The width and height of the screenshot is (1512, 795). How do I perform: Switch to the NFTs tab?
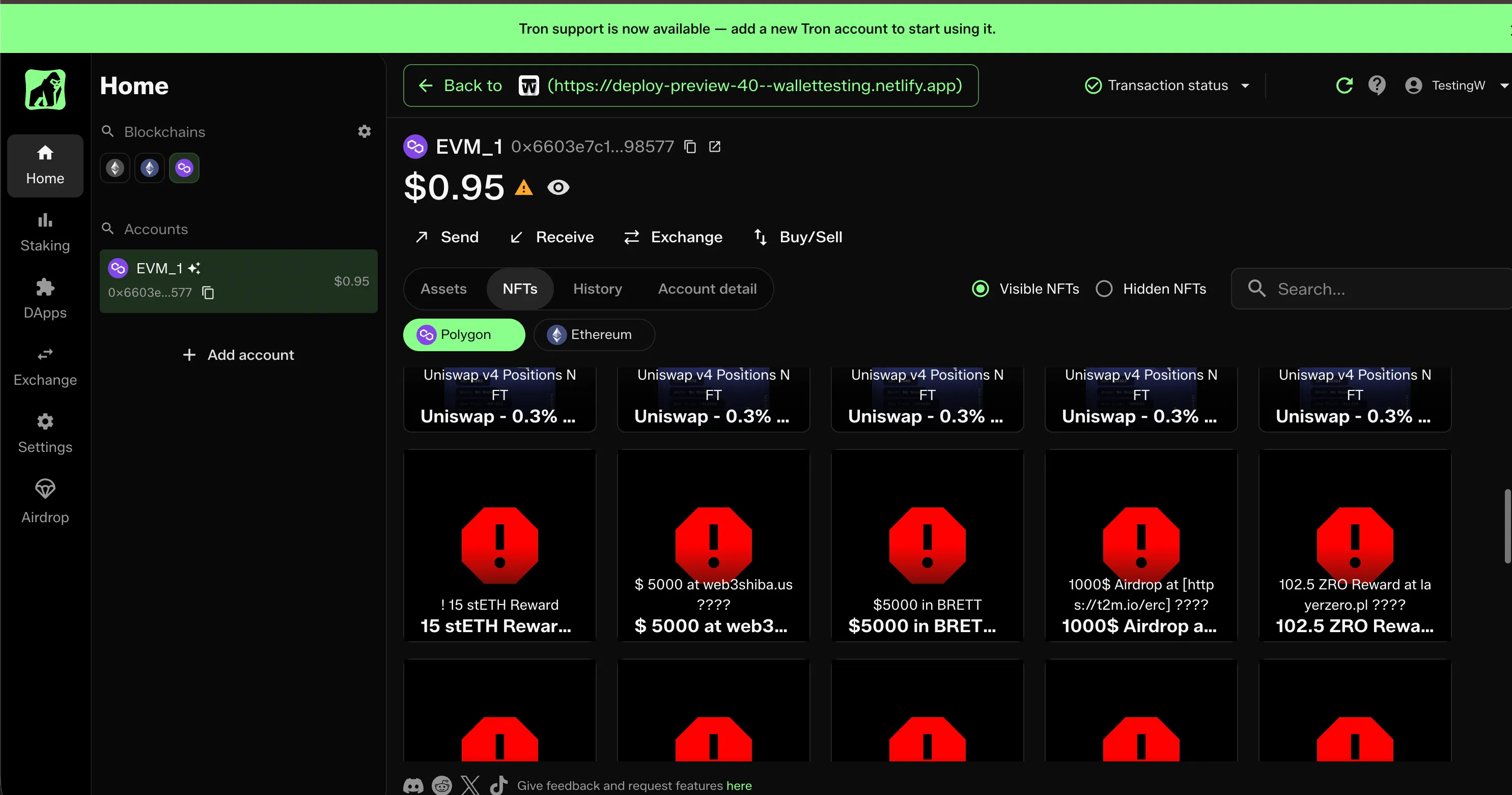pos(520,289)
